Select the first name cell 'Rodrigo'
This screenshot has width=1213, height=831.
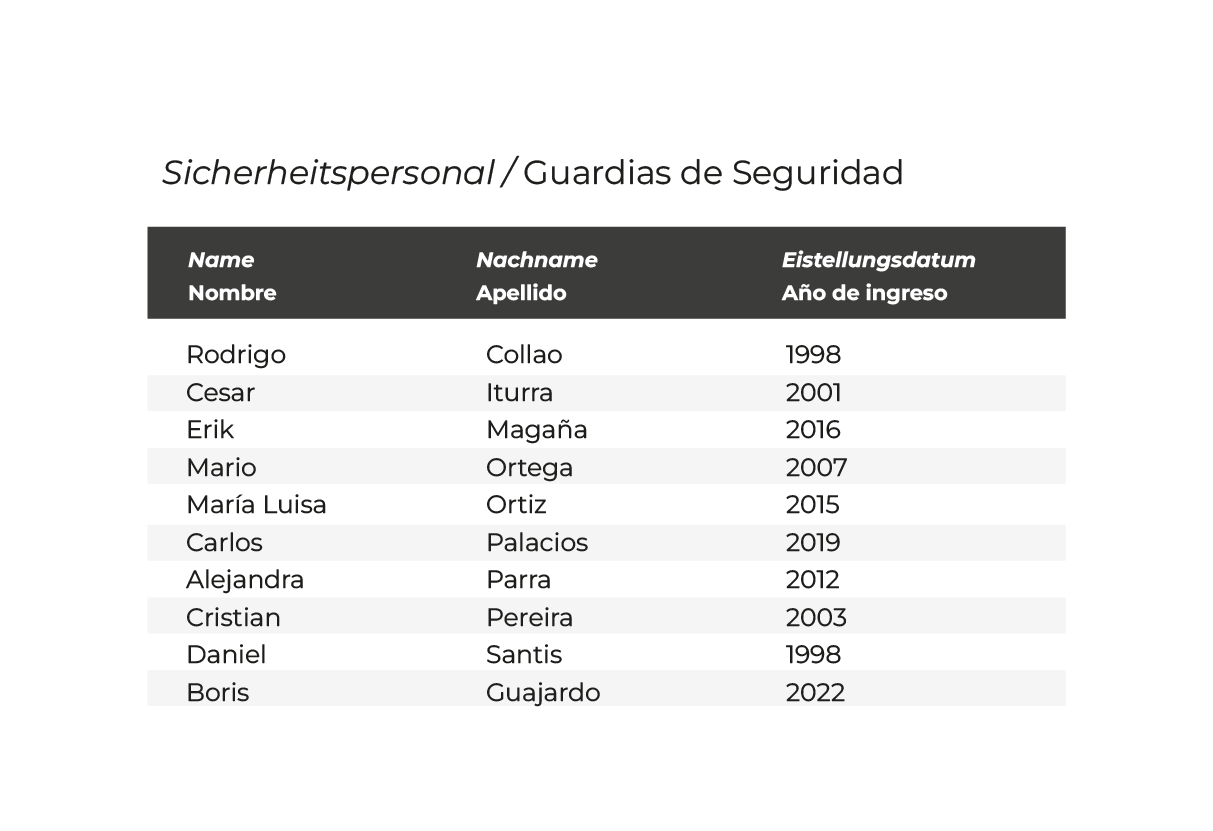point(236,355)
